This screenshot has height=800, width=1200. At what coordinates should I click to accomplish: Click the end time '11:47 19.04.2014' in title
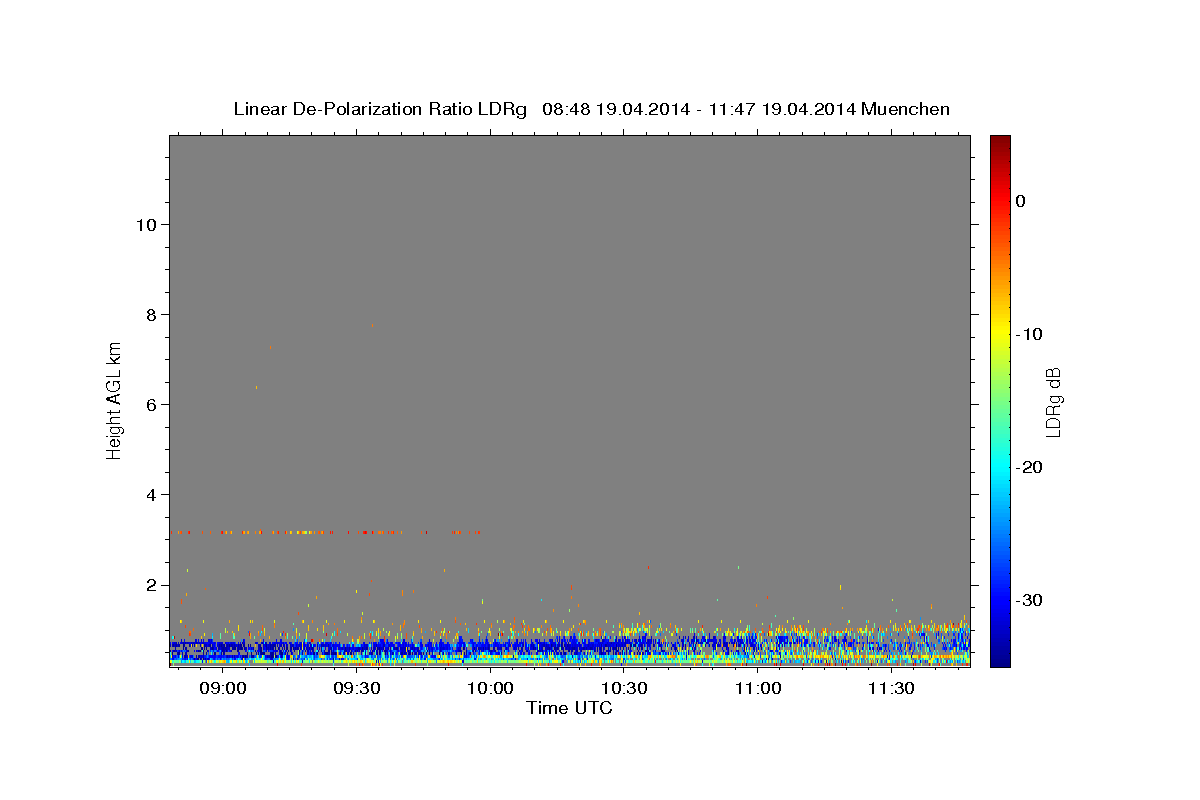(783, 109)
